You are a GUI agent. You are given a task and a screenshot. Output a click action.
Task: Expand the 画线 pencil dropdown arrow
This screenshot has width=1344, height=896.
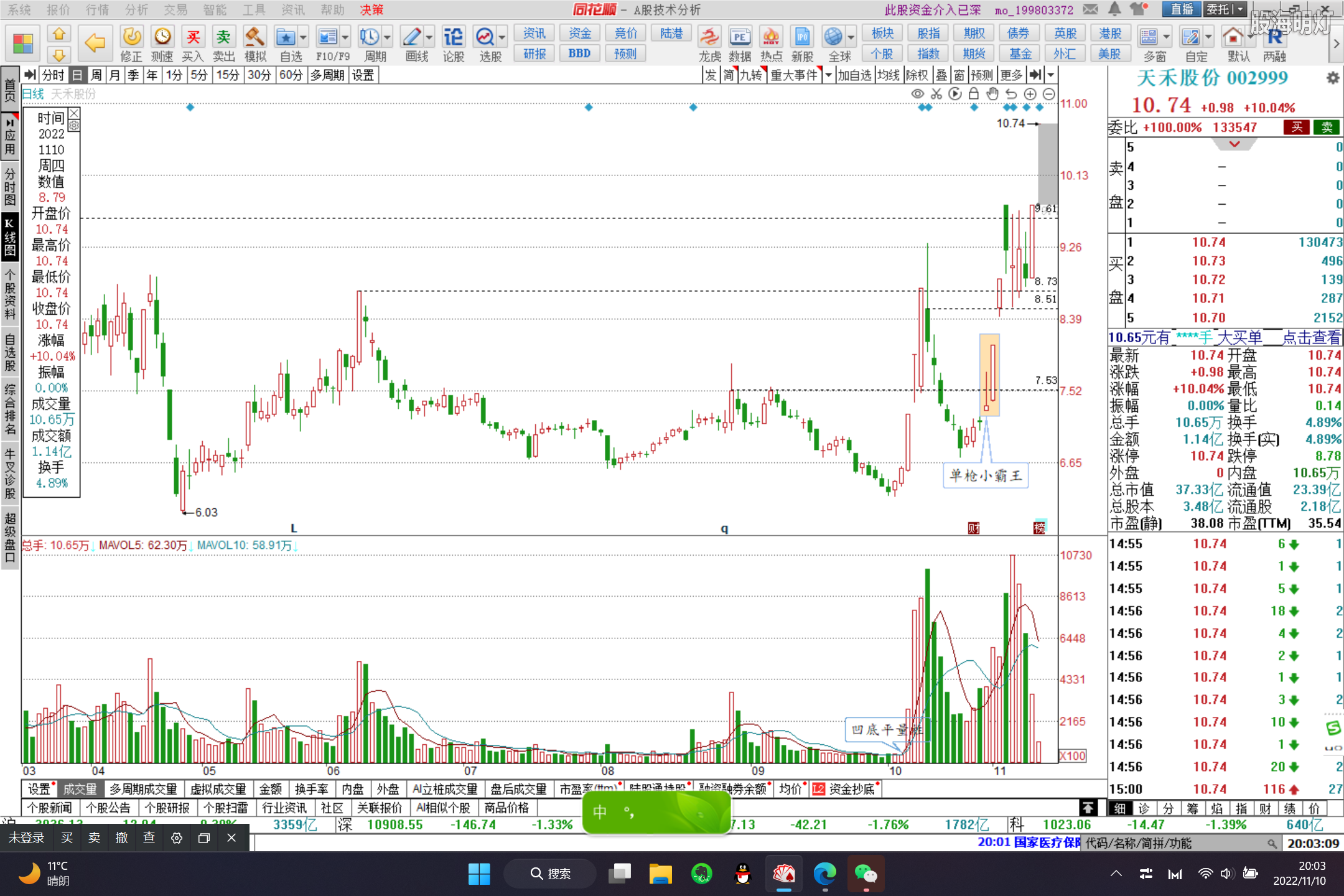(429, 37)
